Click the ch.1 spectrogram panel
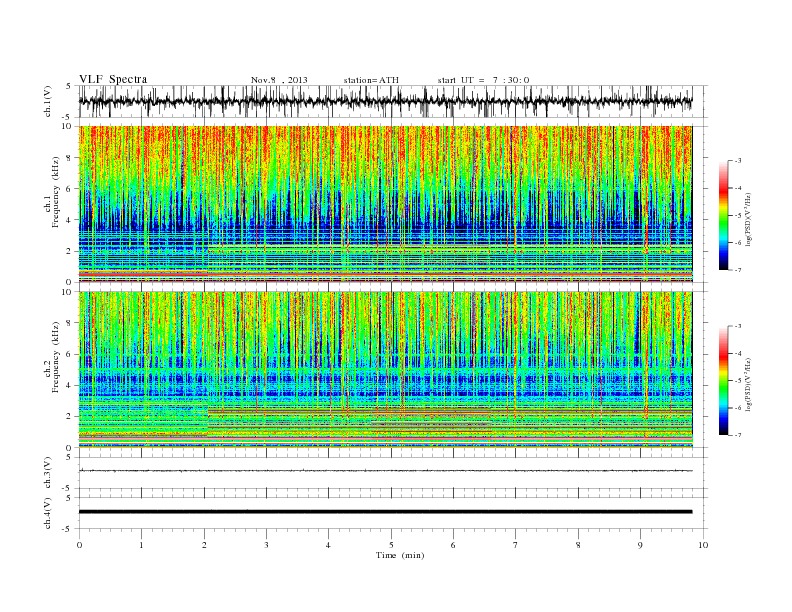 coord(385,204)
